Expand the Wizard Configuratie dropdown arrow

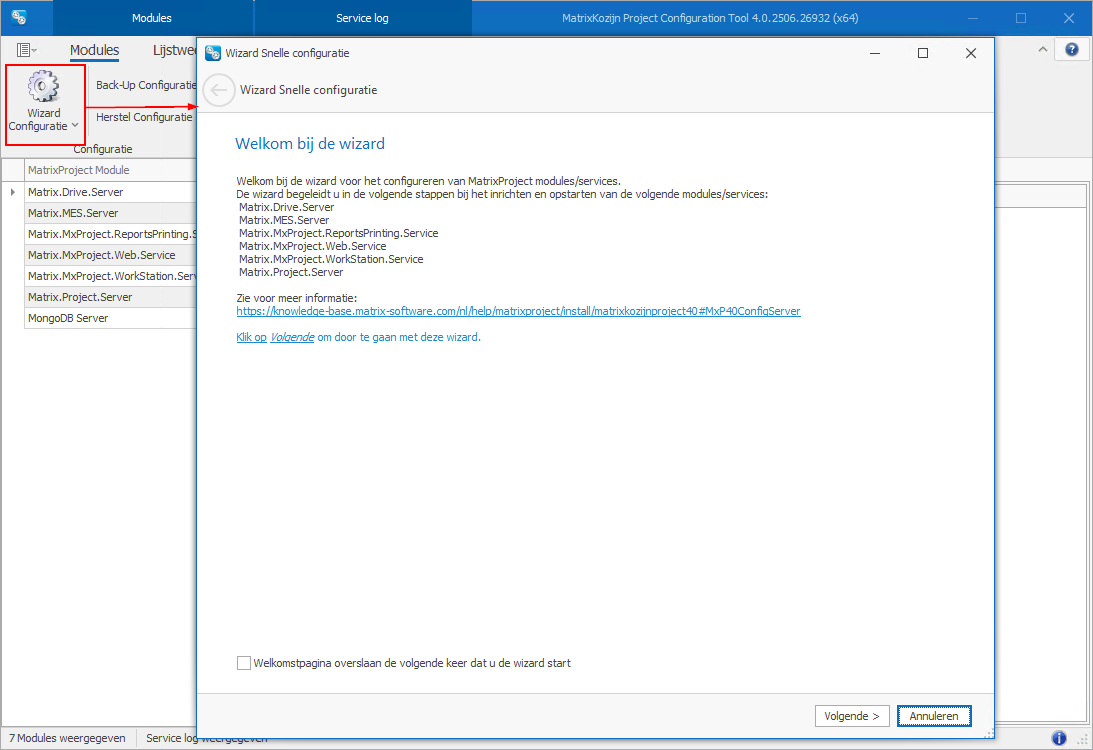pos(75,127)
